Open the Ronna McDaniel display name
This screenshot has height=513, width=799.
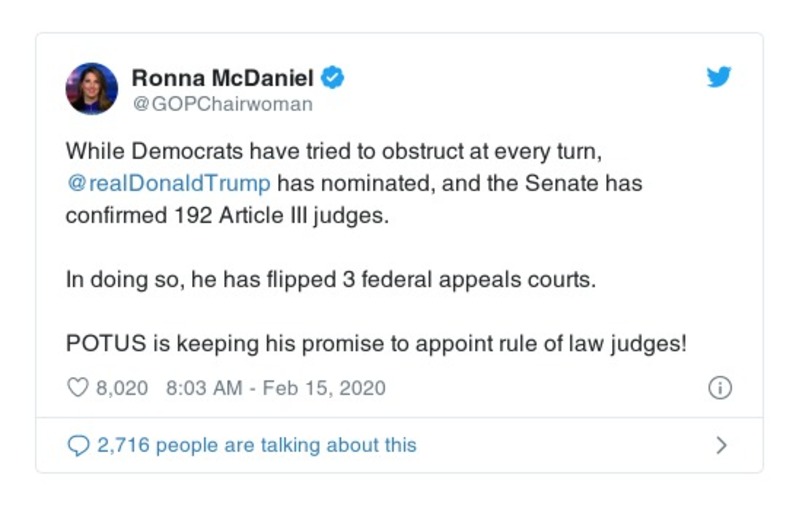pyautogui.click(x=223, y=78)
